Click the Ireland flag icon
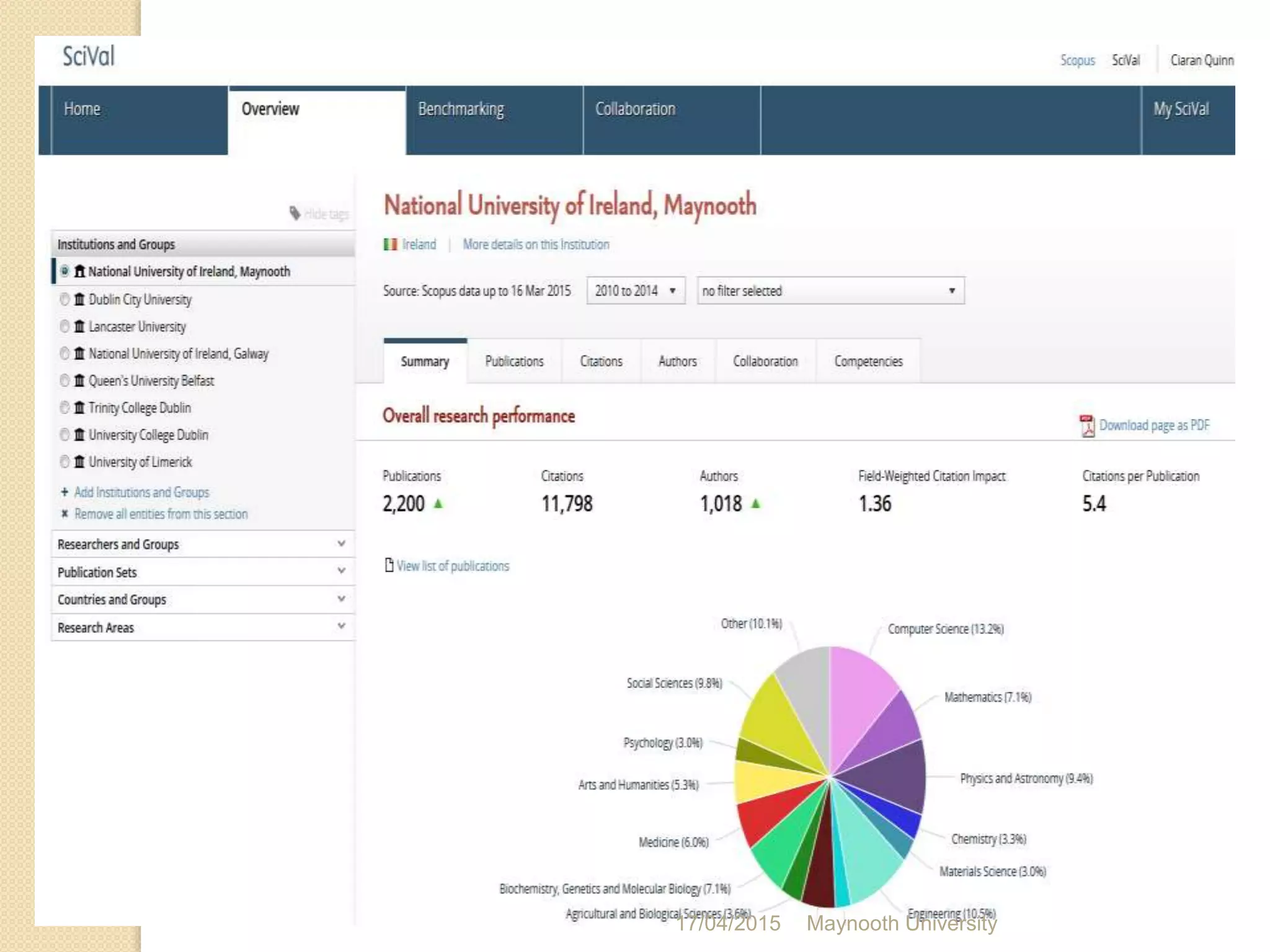This screenshot has width=1270, height=952. (390, 245)
